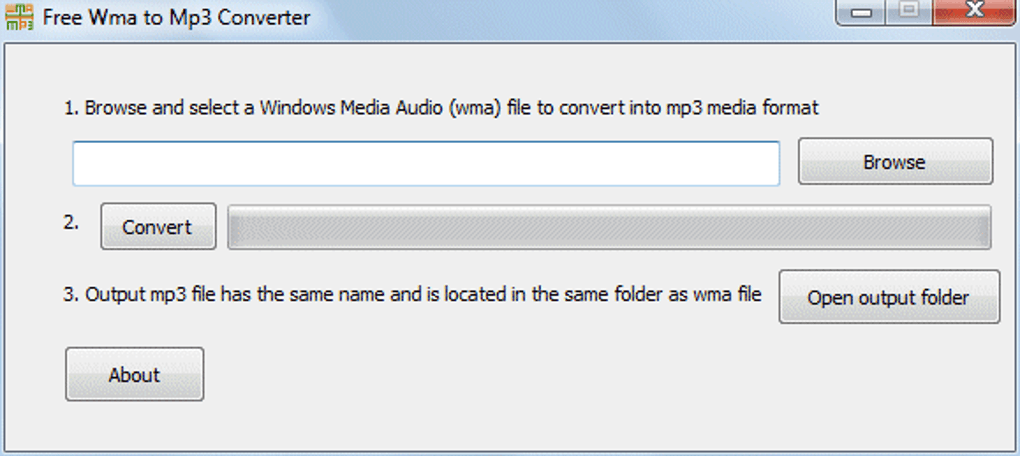Image resolution: width=1020 pixels, height=456 pixels.
Task: Open the output folder
Action: (x=888, y=297)
